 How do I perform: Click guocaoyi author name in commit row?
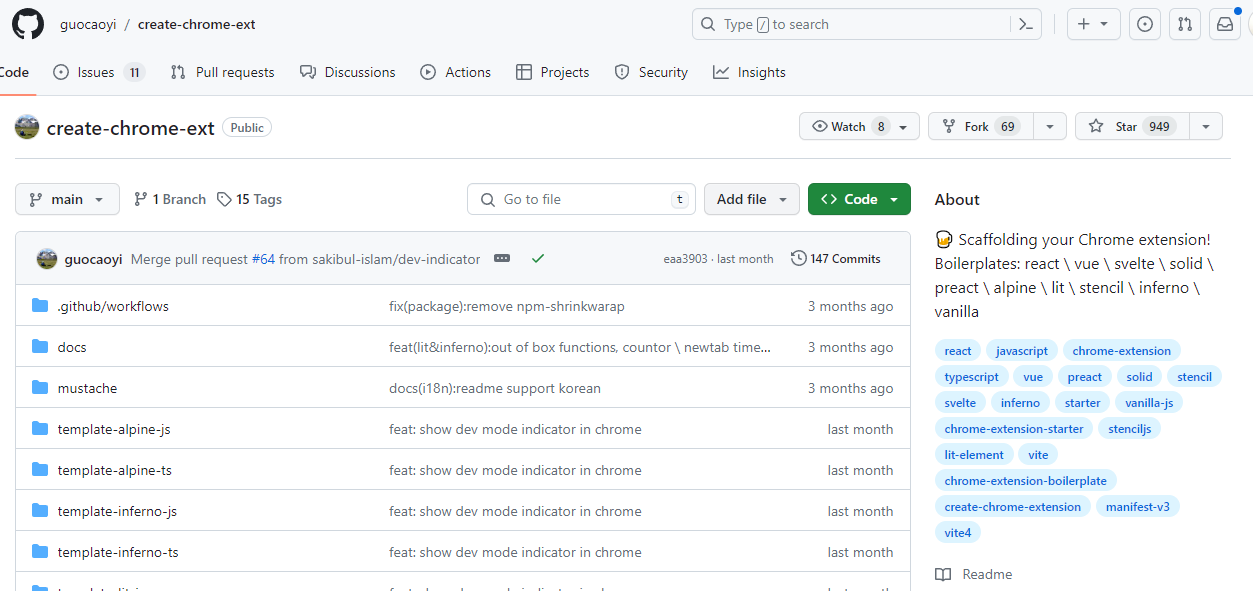click(93, 259)
